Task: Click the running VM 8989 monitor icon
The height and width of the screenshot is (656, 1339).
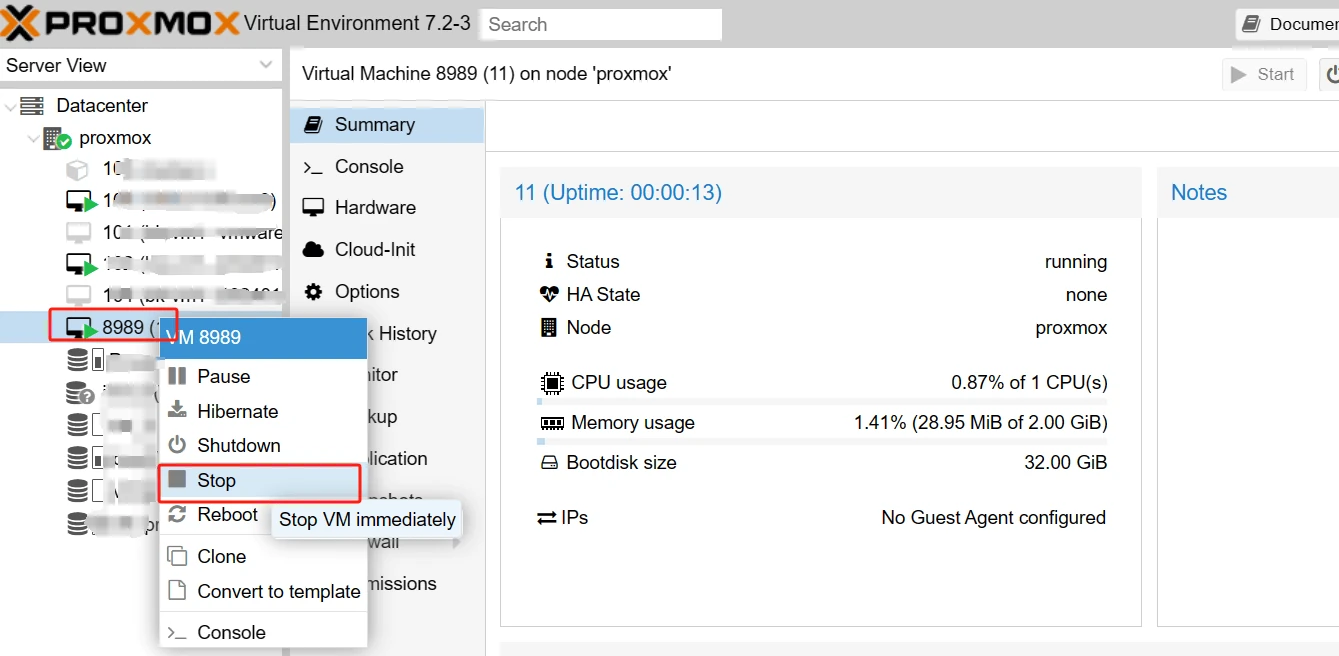Action: tap(80, 328)
